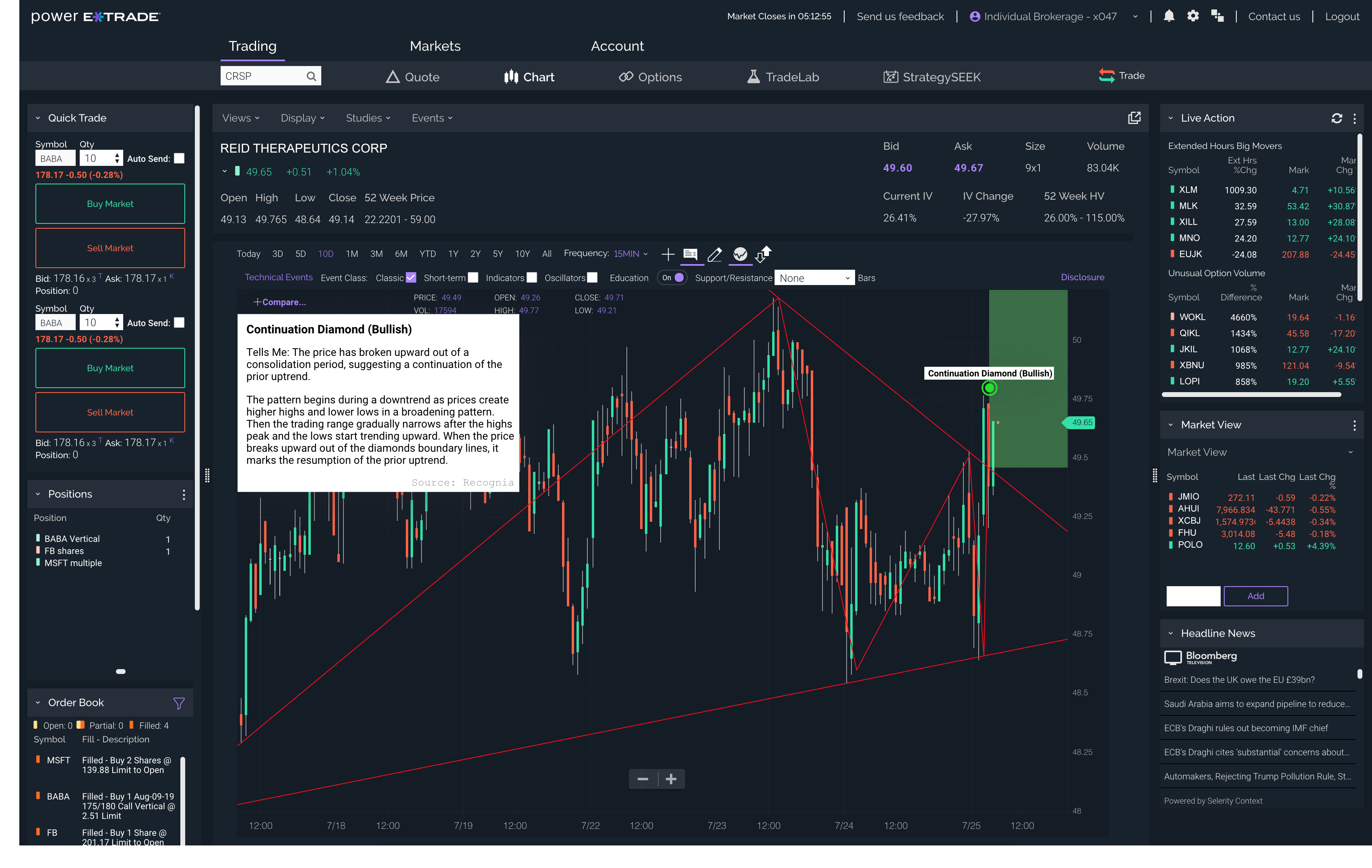Enable the Oscillators checkbox
Image resolution: width=1372 pixels, height=868 pixels.
click(592, 277)
